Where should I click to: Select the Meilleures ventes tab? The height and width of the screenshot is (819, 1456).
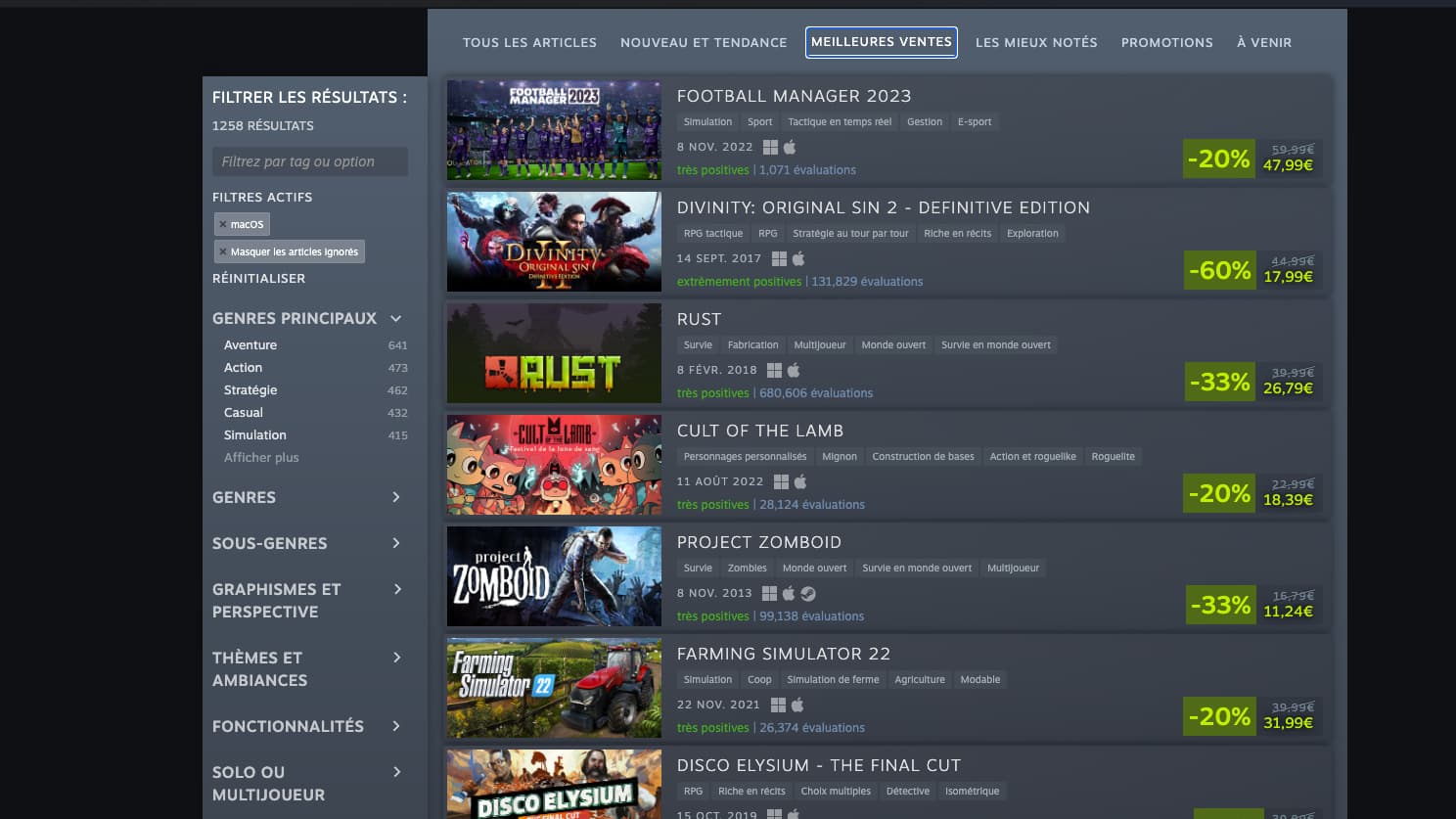click(882, 42)
